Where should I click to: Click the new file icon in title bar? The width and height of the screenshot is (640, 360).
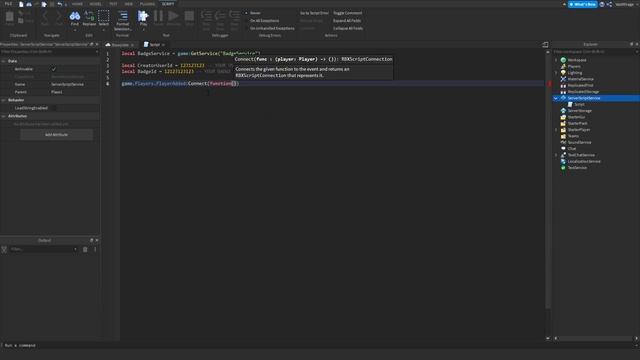click(21, 4)
